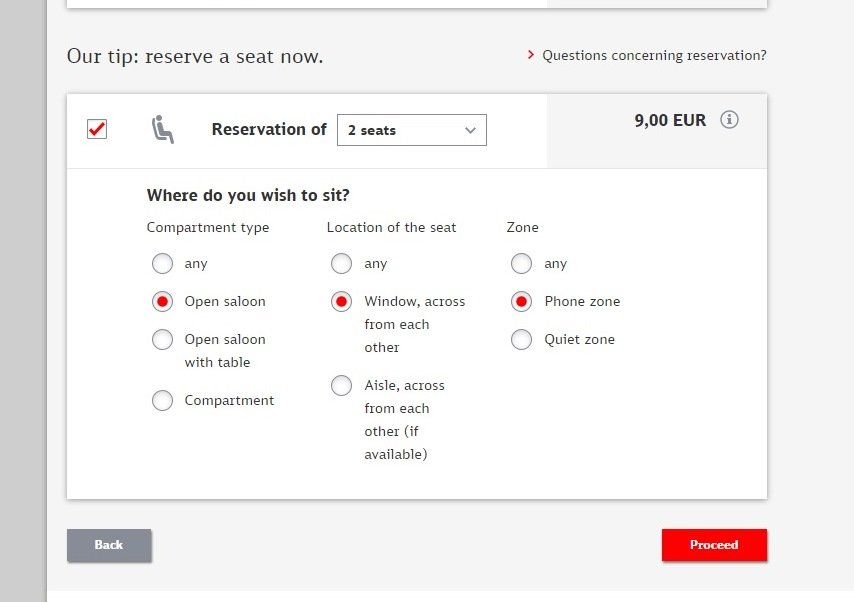Click the info icon beside 9,00 EUR

729,119
